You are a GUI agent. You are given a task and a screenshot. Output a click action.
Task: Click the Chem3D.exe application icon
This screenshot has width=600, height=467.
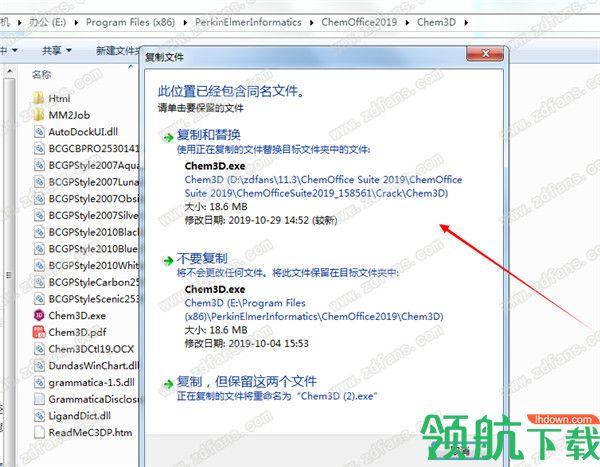pos(39,315)
